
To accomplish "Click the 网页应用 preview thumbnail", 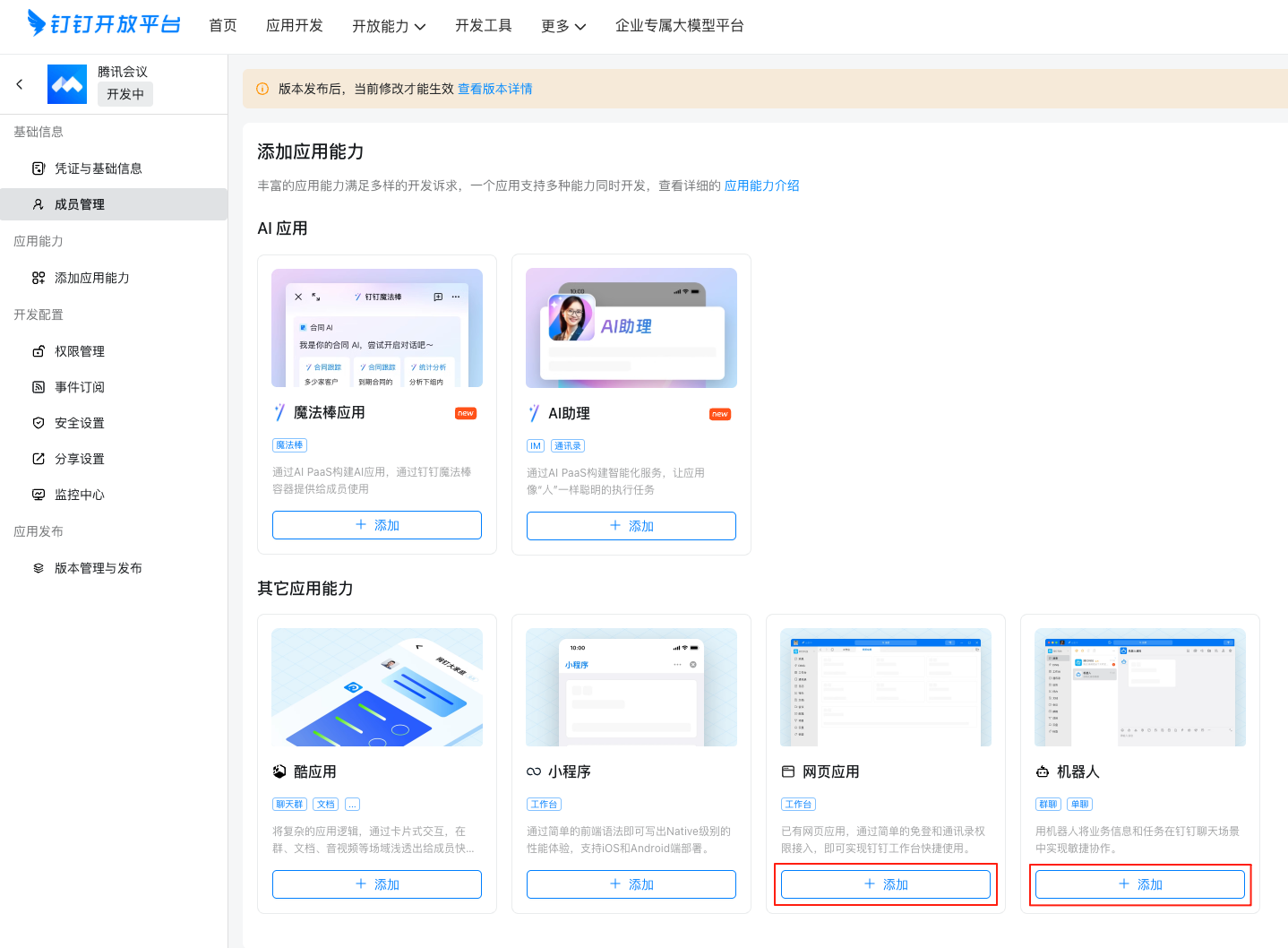I will click(x=886, y=687).
